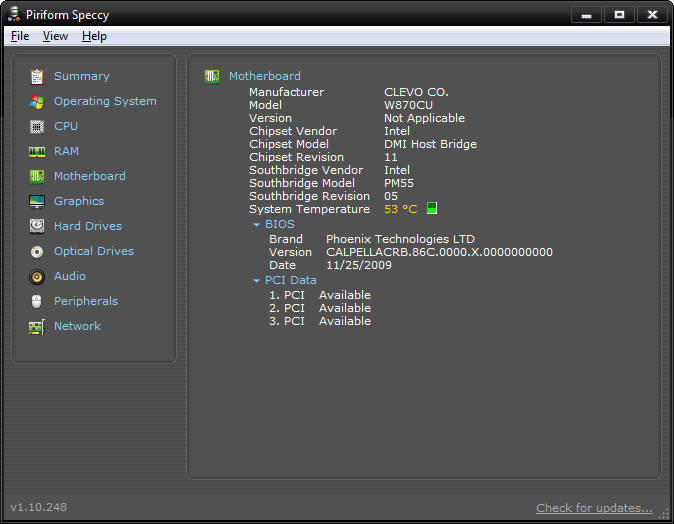Go to the Audio section
This screenshot has width=674, height=524.
point(70,276)
